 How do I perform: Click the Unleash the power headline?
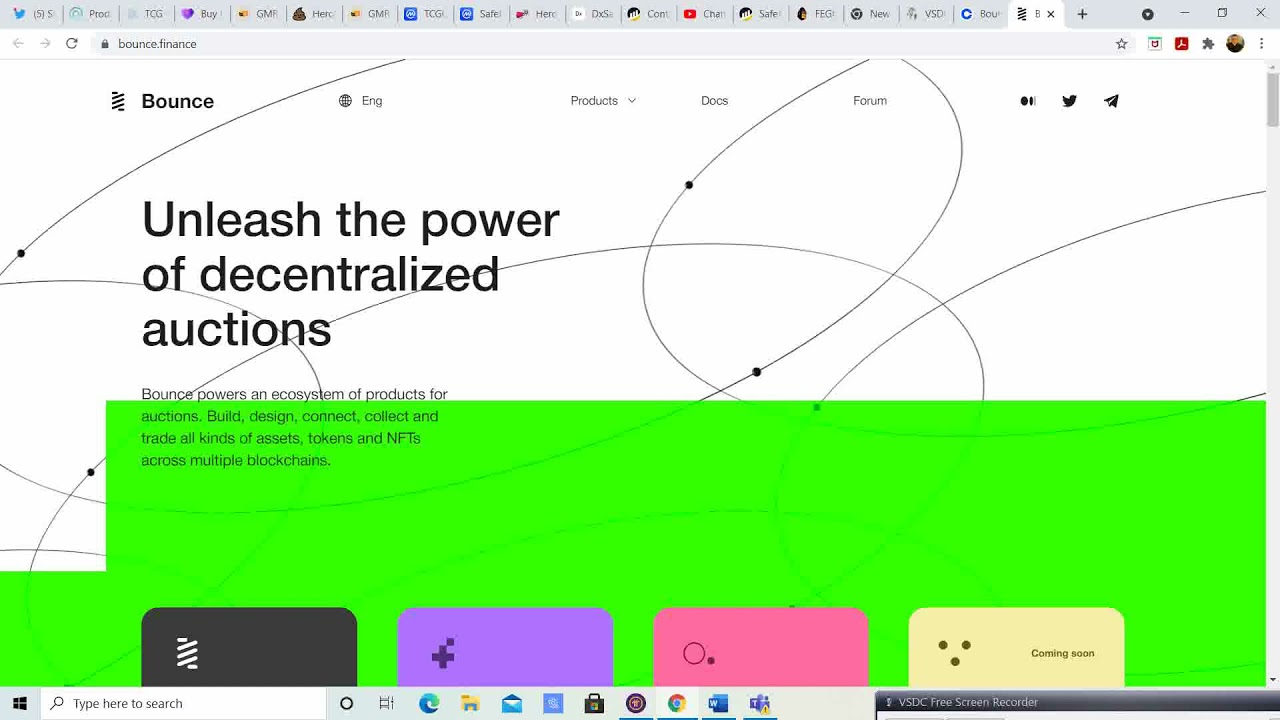(x=350, y=274)
